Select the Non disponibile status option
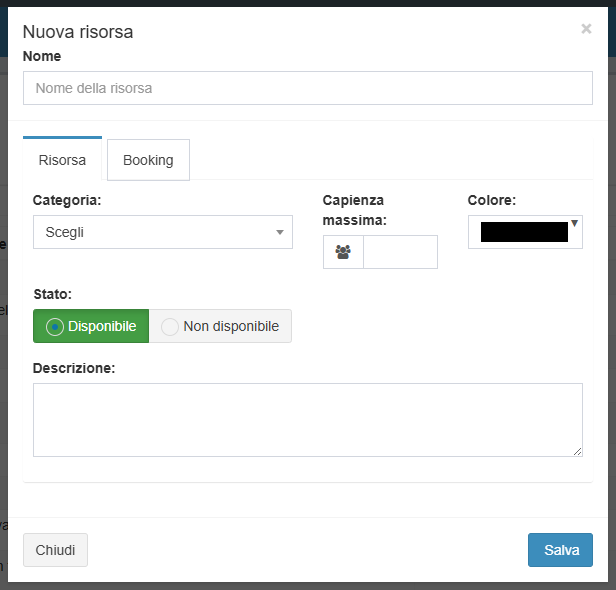Image resolution: width=616 pixels, height=590 pixels. pos(220,326)
